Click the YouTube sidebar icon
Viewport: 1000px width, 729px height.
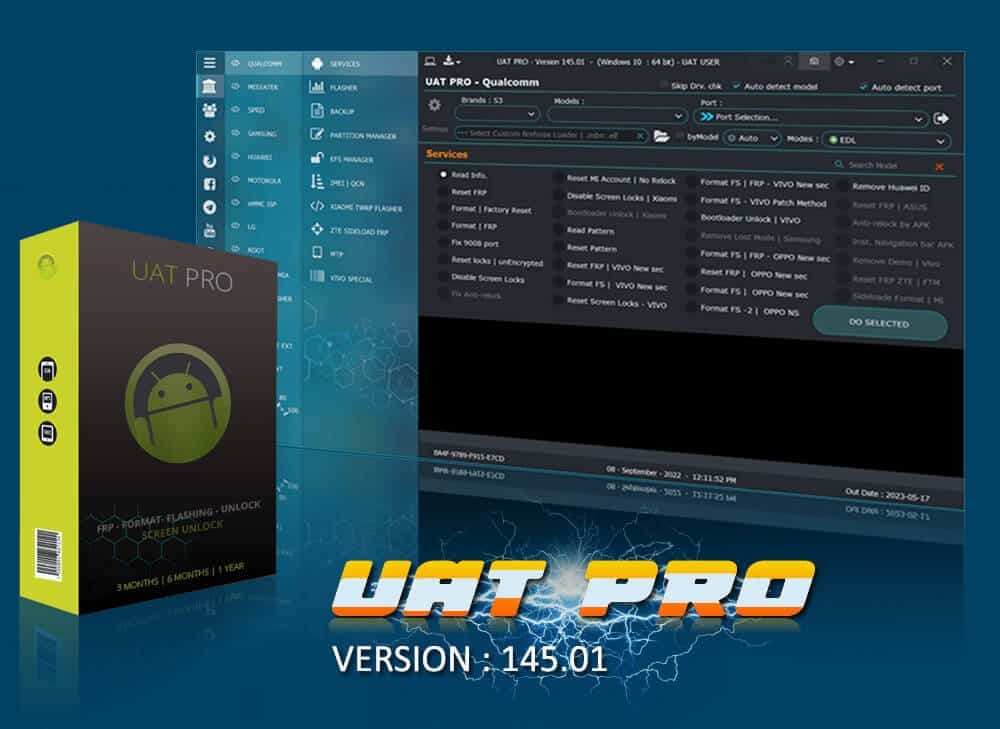(x=209, y=231)
